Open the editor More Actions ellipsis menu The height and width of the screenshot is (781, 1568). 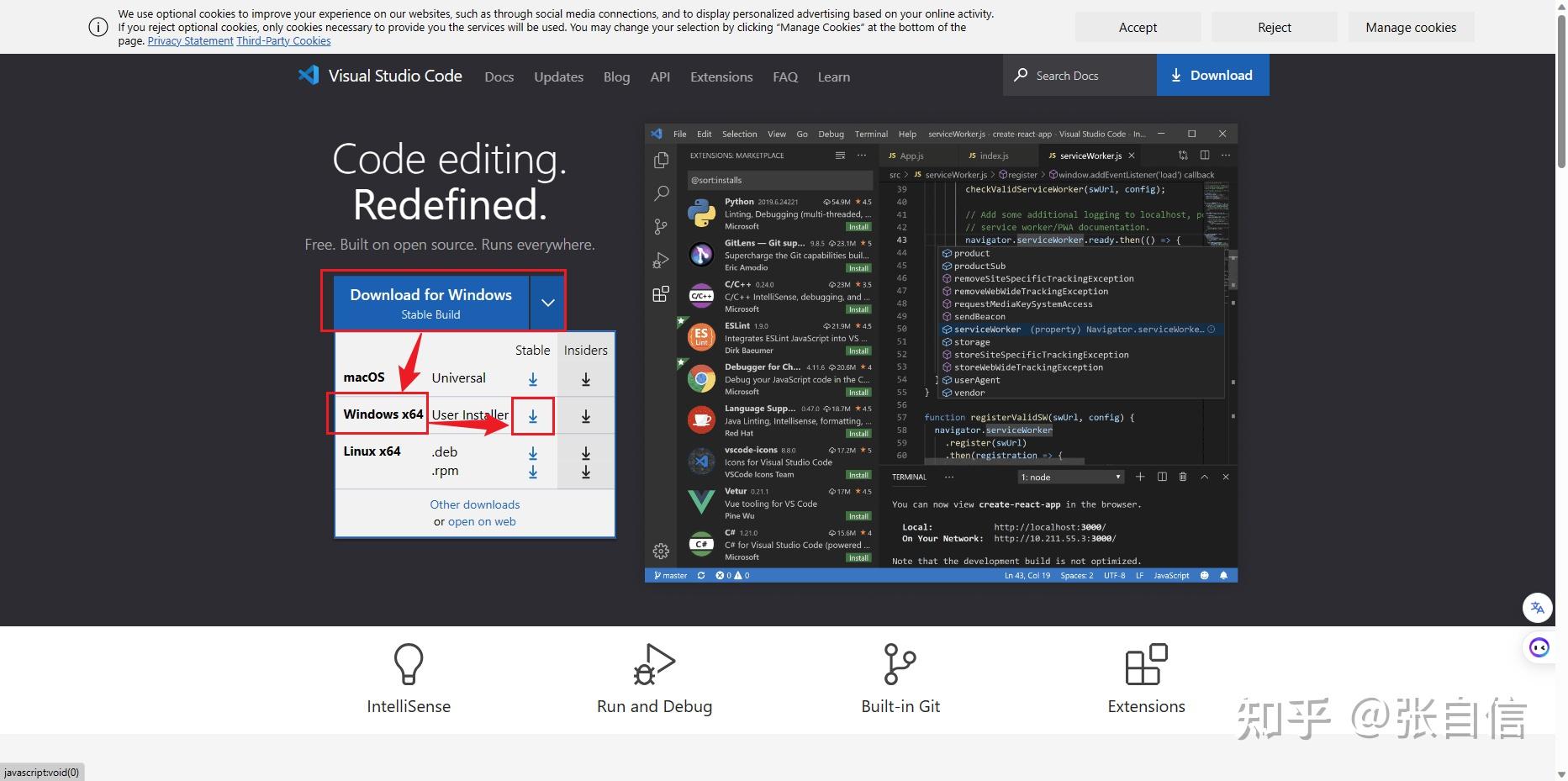point(1226,156)
